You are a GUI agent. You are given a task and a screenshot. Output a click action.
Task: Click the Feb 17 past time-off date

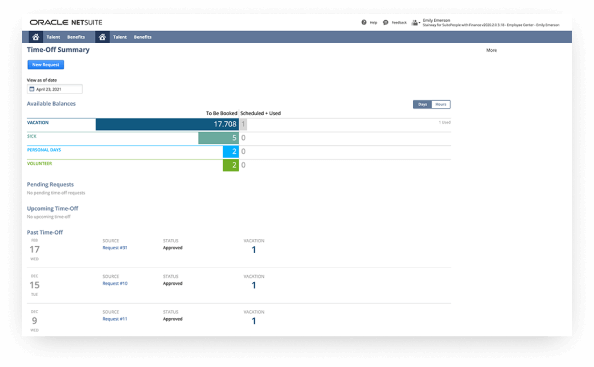point(34,250)
